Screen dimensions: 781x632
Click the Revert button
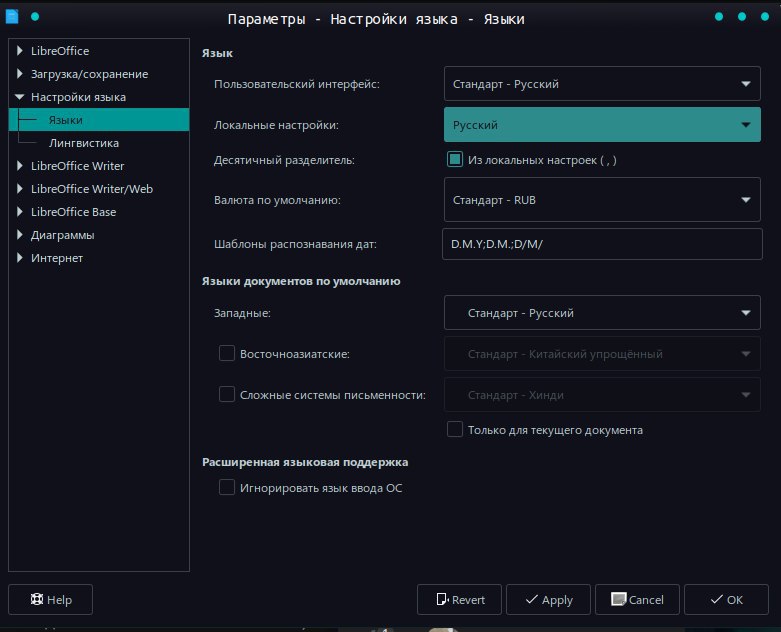(459, 600)
